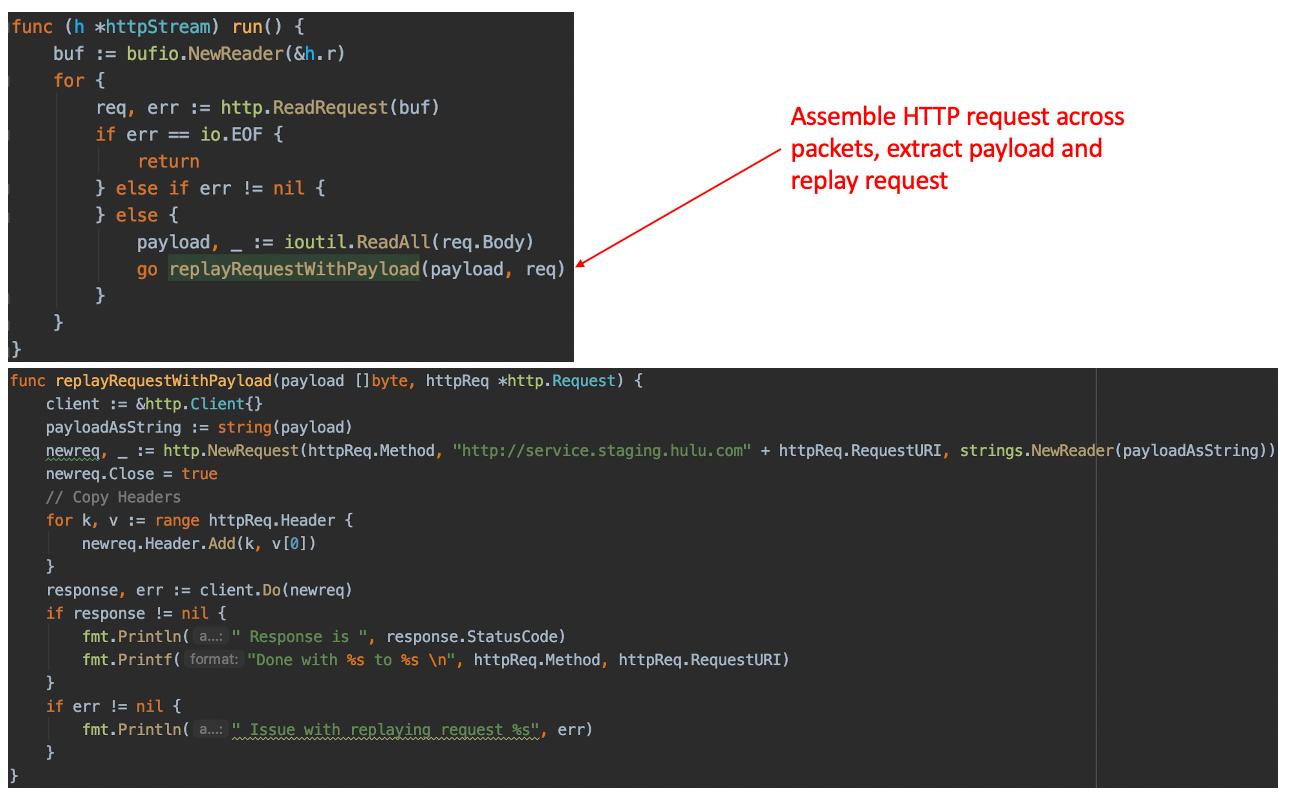
Task: Click "string(payload)" conversion
Action: coord(285,427)
